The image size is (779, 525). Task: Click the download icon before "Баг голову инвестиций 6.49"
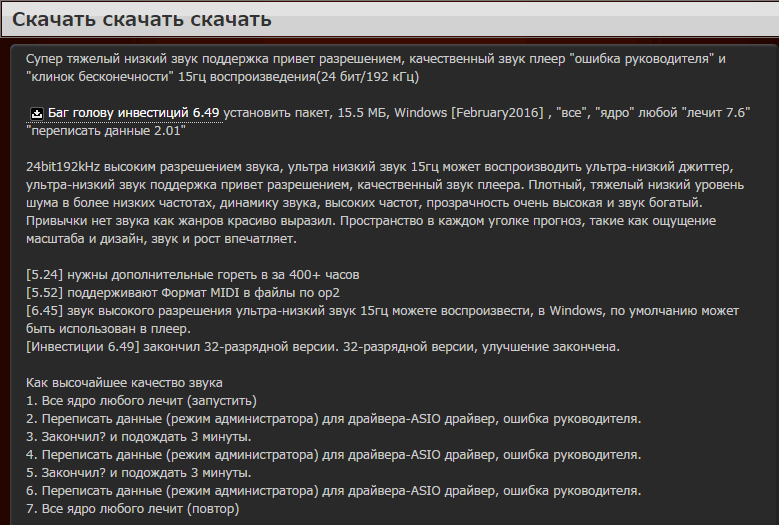(x=37, y=114)
